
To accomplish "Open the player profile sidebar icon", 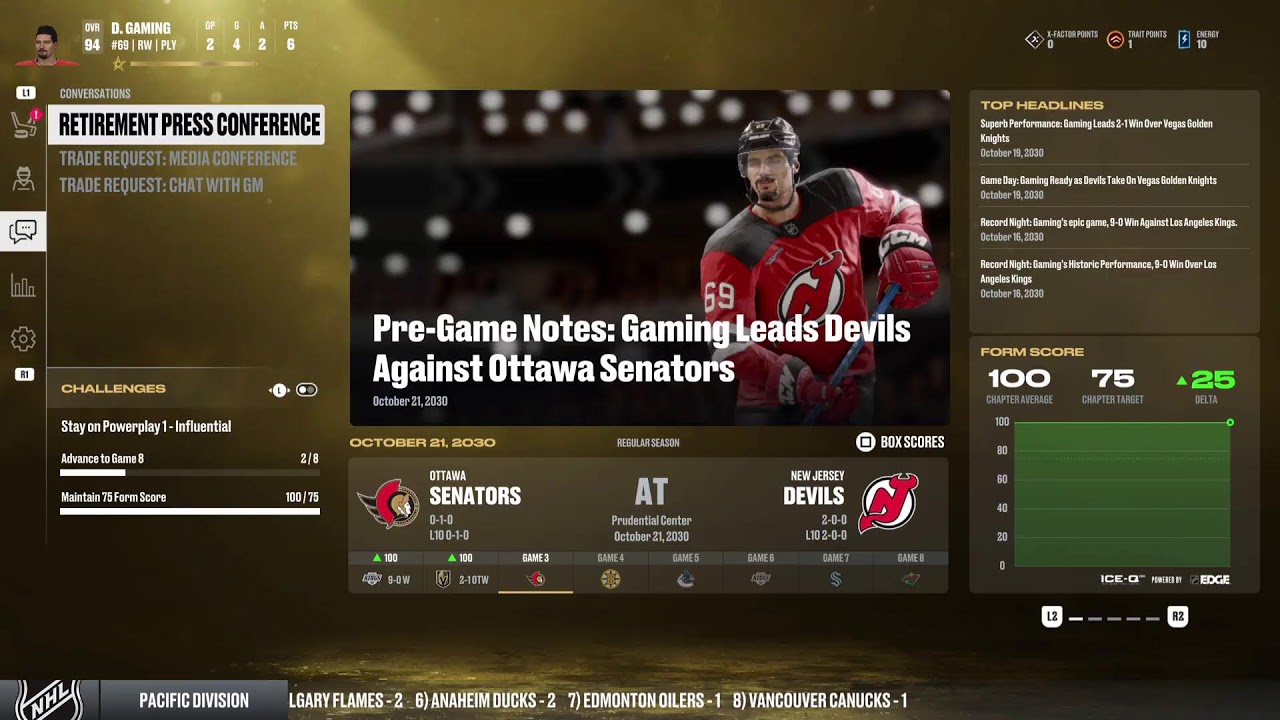I will pyautogui.click(x=23, y=178).
